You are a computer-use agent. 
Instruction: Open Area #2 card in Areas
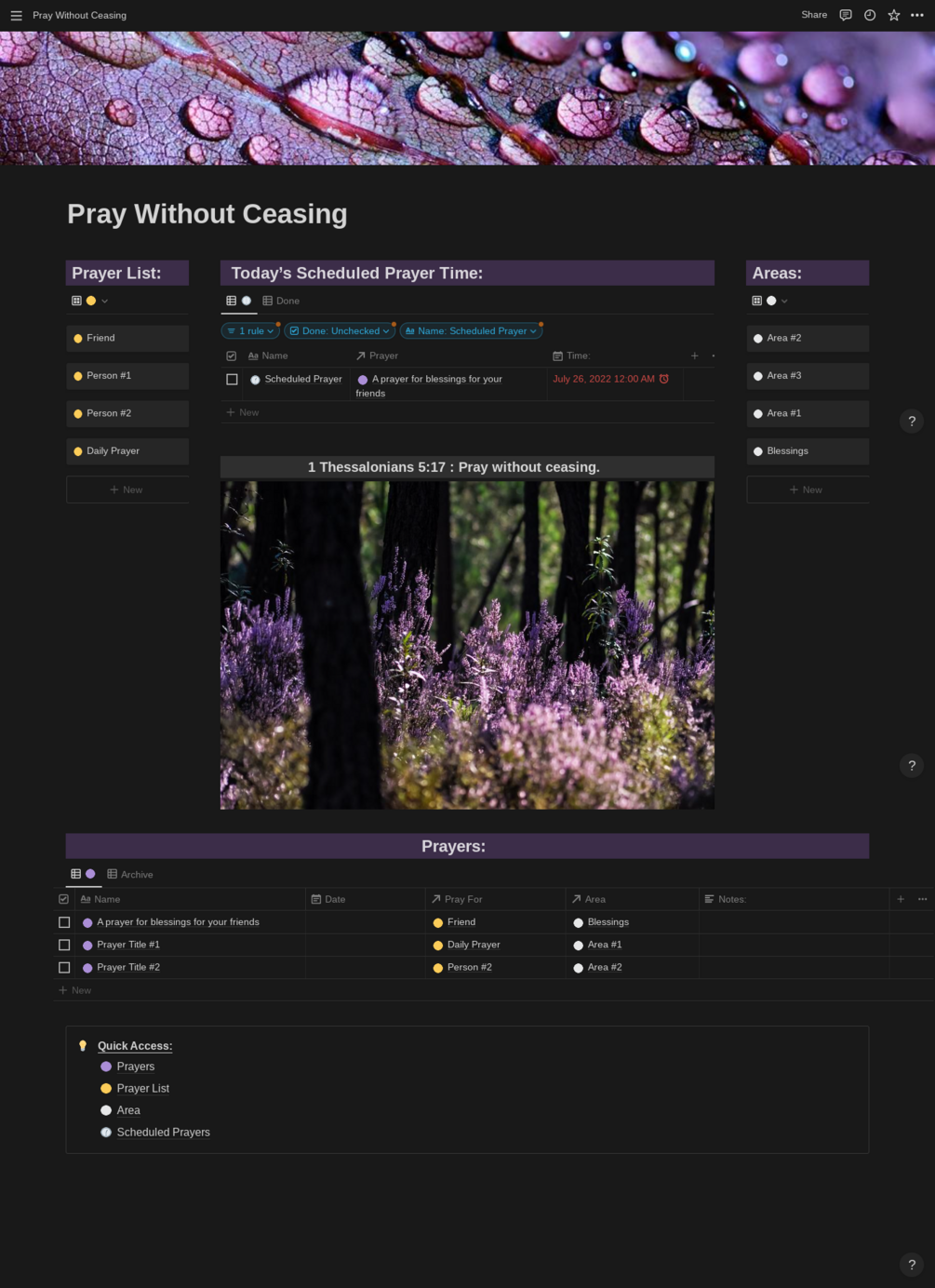coord(808,338)
